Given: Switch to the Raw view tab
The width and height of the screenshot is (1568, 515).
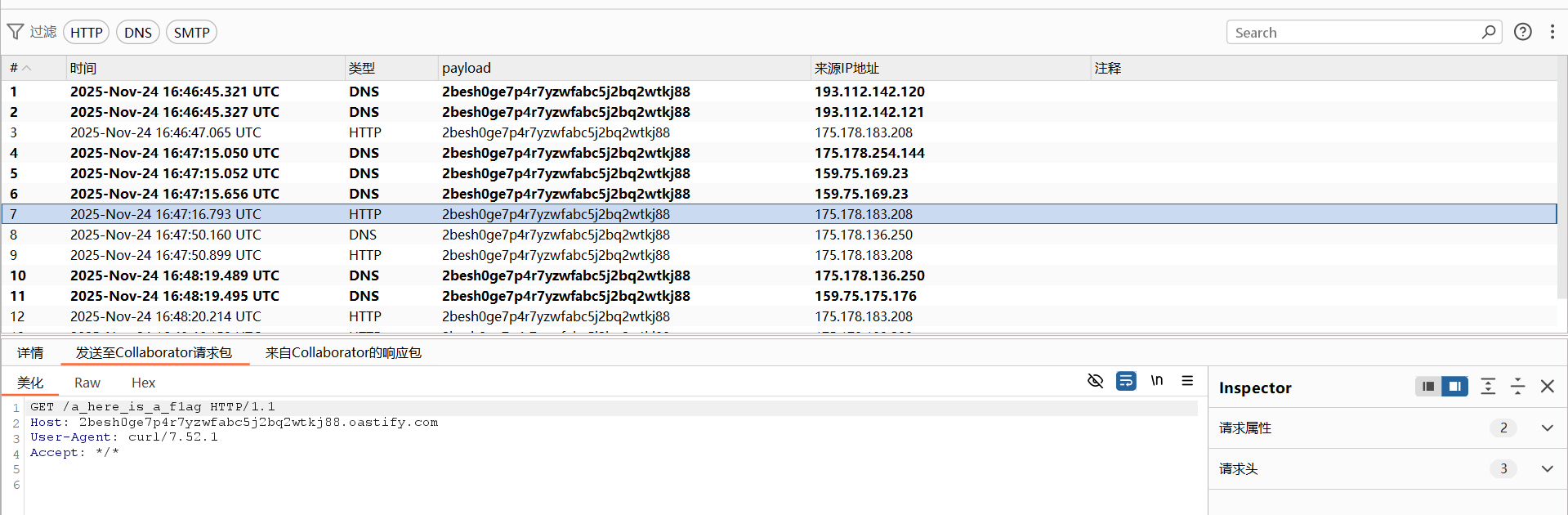Looking at the screenshot, I should (87, 383).
